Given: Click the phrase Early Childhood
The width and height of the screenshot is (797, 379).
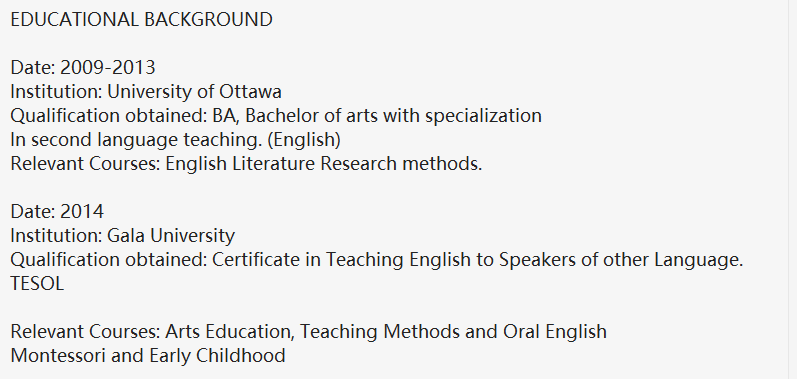Looking at the screenshot, I should (218, 356).
